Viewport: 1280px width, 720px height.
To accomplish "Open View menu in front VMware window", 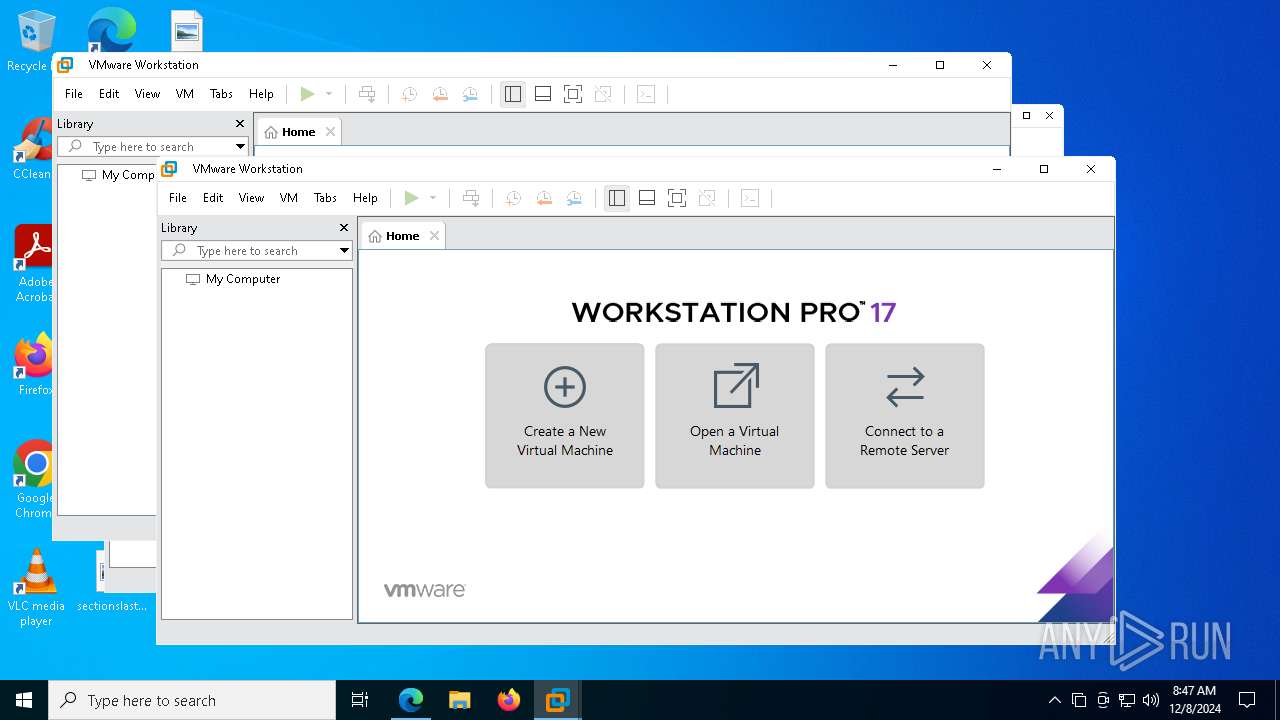I will coord(251,198).
